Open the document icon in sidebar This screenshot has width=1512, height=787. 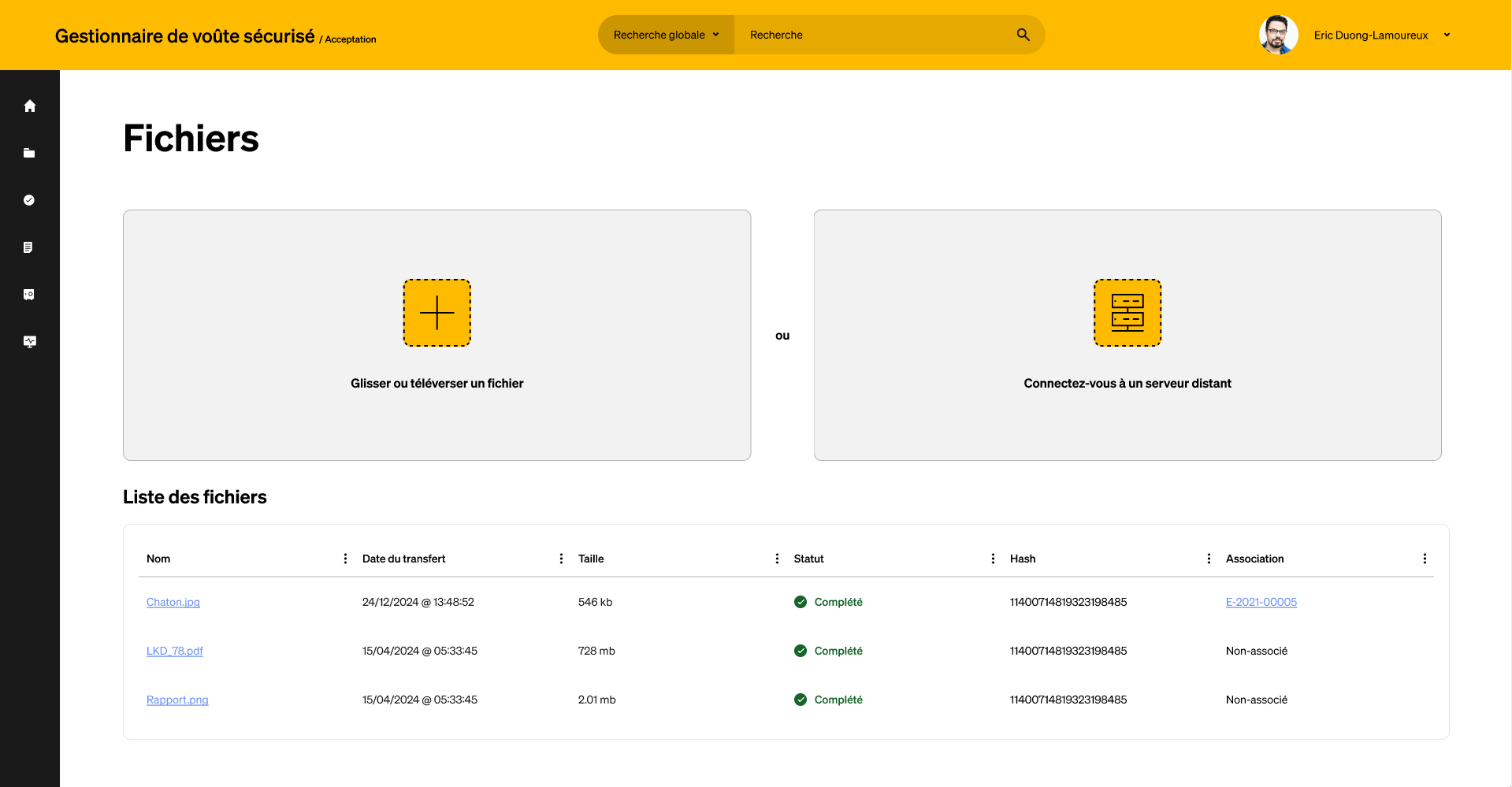[x=28, y=247]
